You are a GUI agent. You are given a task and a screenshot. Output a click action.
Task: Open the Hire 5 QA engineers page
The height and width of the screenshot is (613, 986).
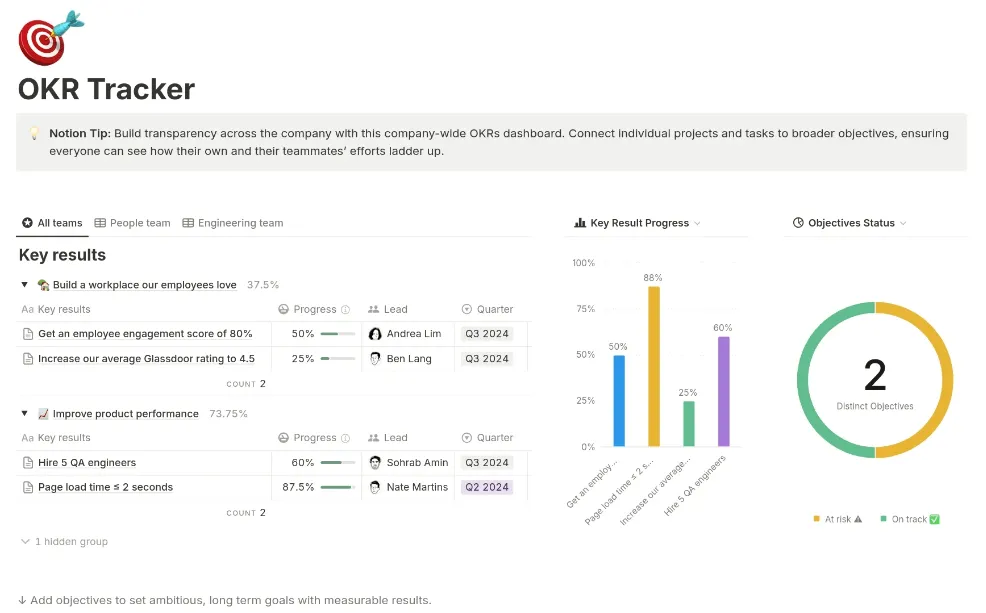pos(87,463)
